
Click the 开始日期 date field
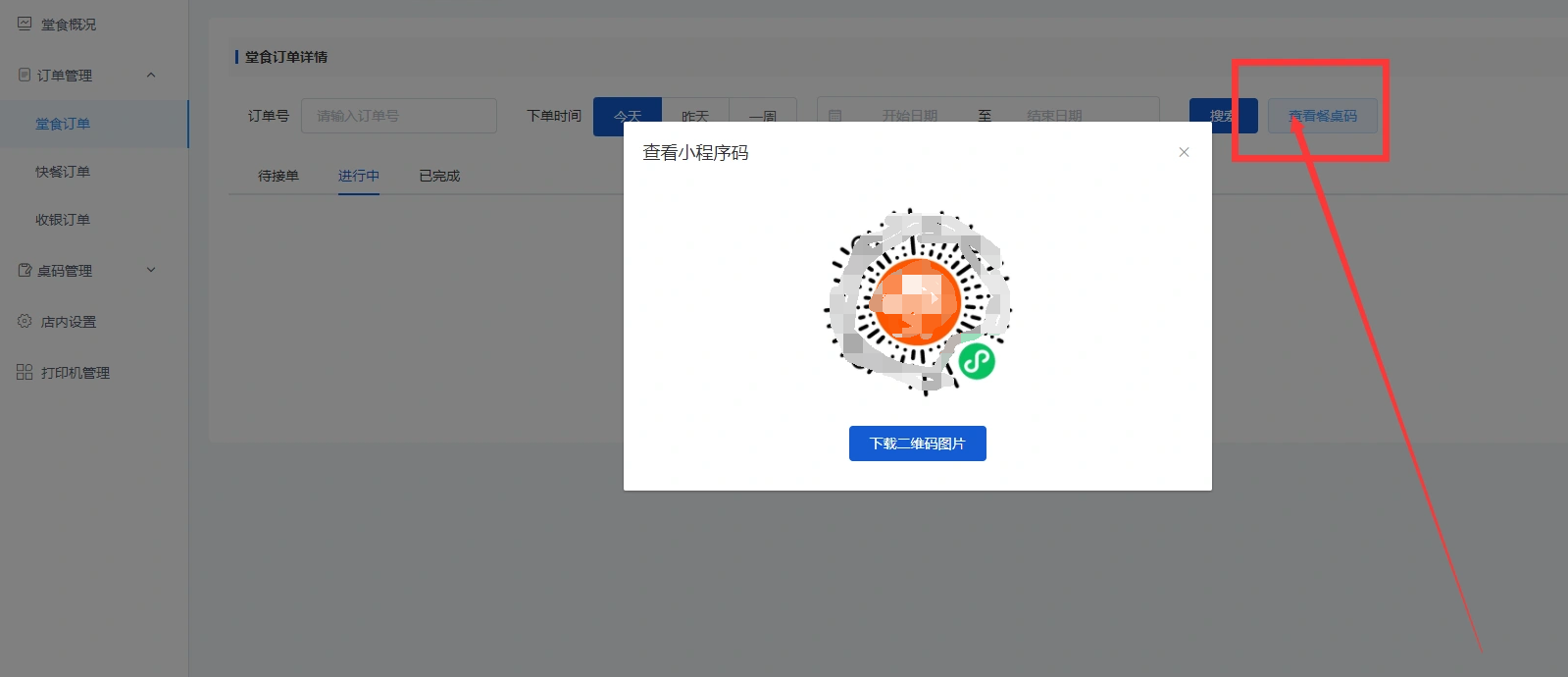(x=910, y=116)
